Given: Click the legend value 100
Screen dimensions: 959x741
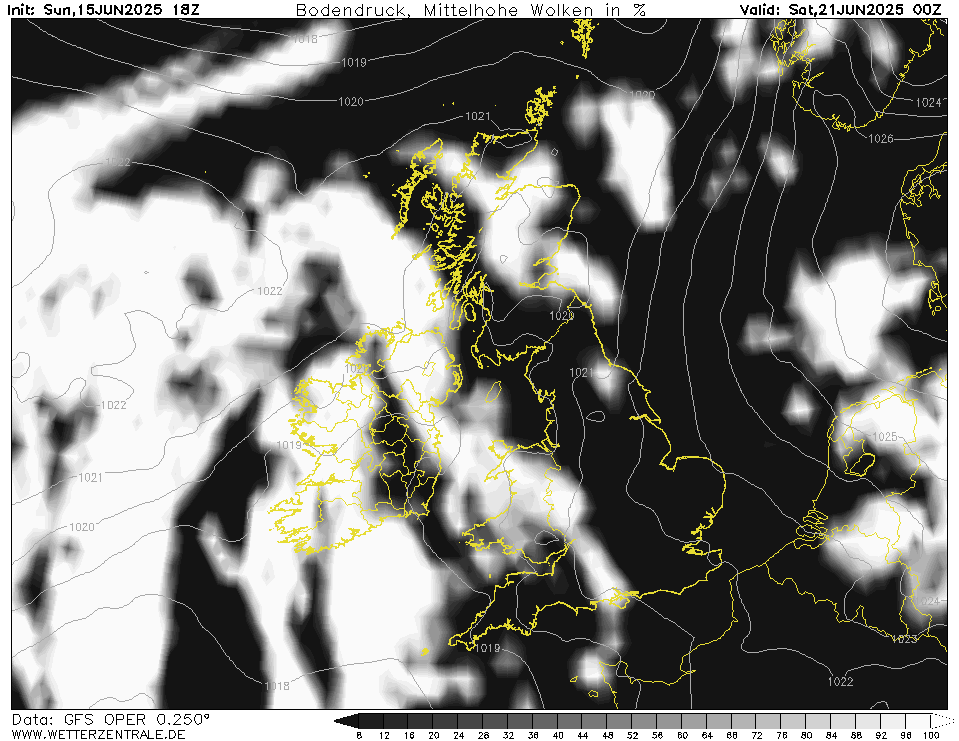Looking at the screenshot, I should pos(931,735).
